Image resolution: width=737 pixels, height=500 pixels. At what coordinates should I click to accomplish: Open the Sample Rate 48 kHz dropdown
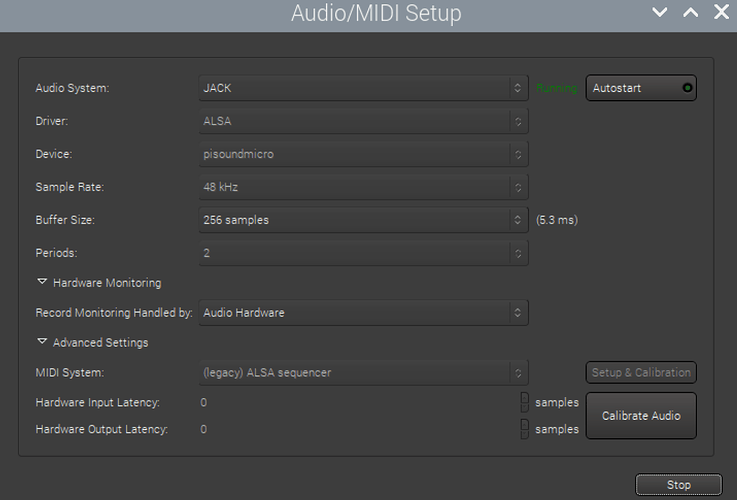click(363, 187)
